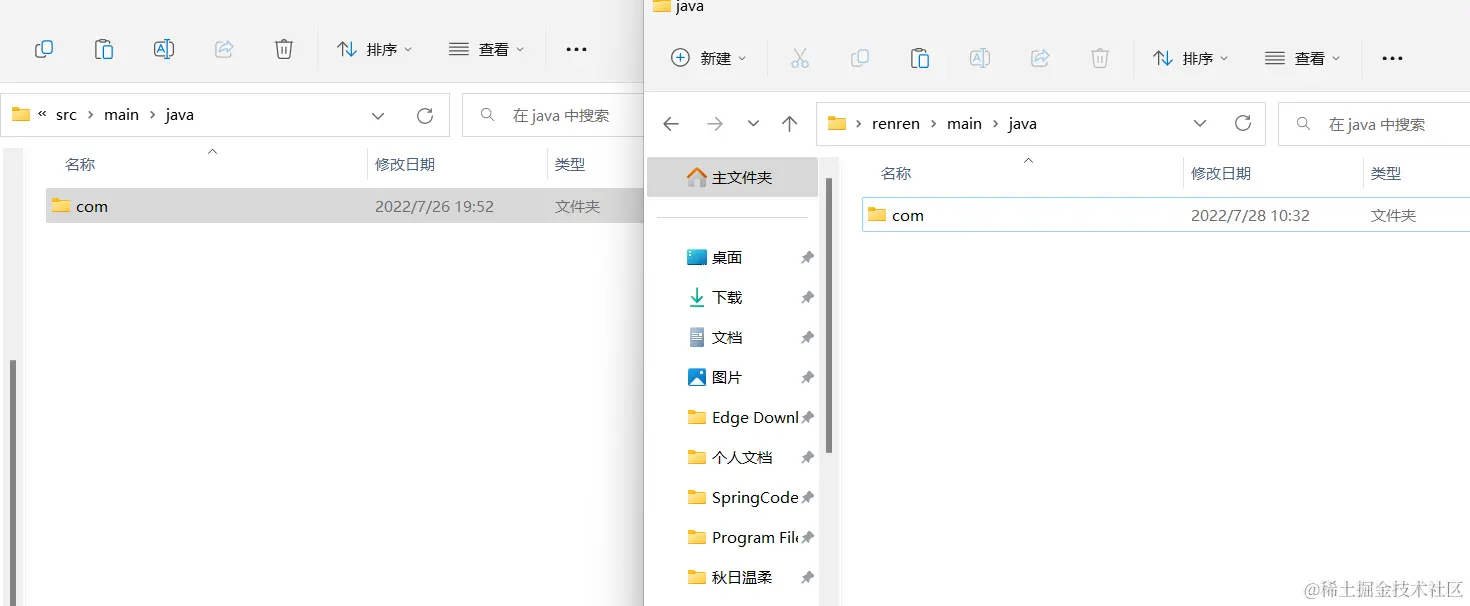The image size is (1470, 606).
Task: Expand address history dropdown in right window
Action: point(1200,124)
